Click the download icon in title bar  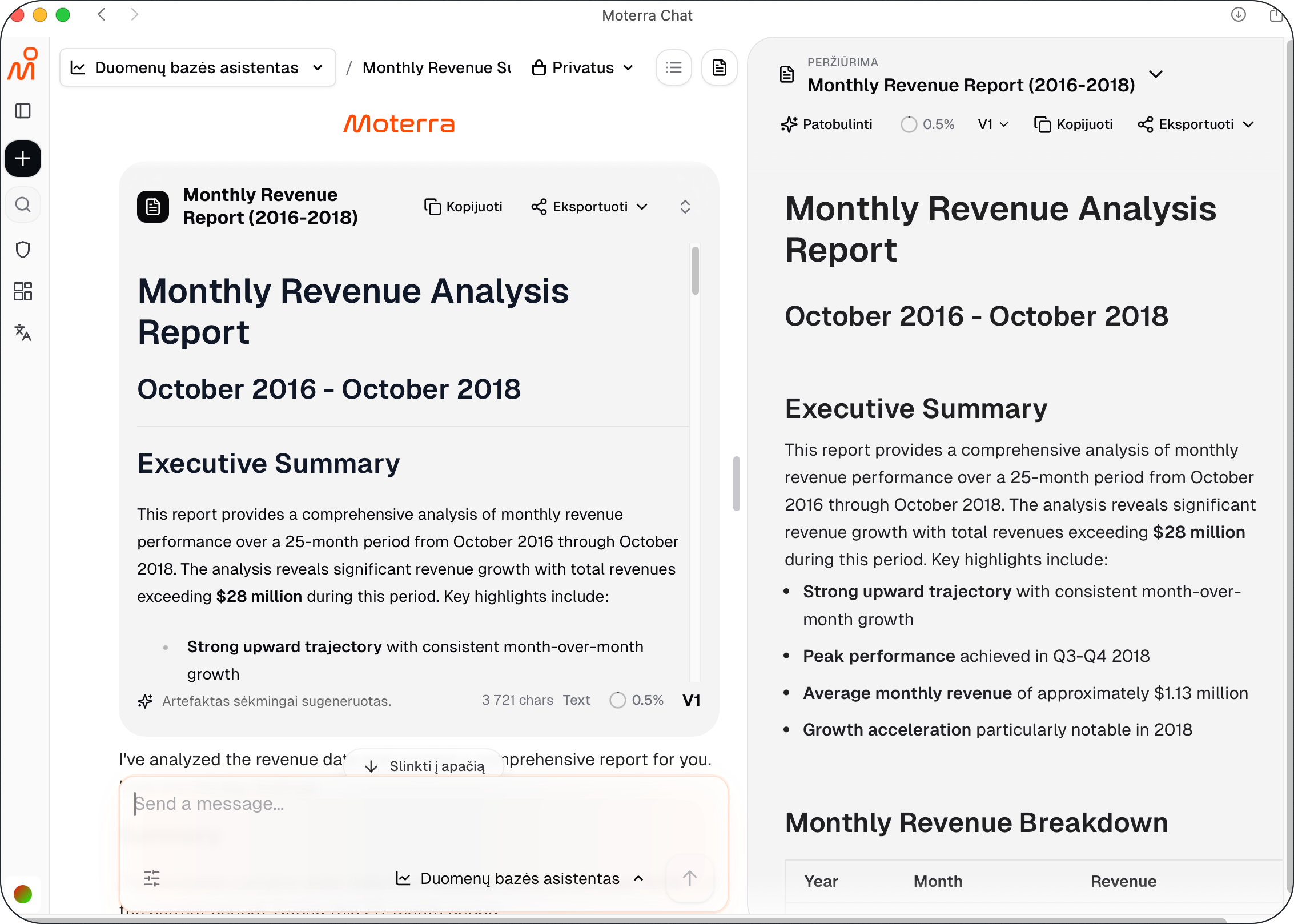click(1238, 14)
